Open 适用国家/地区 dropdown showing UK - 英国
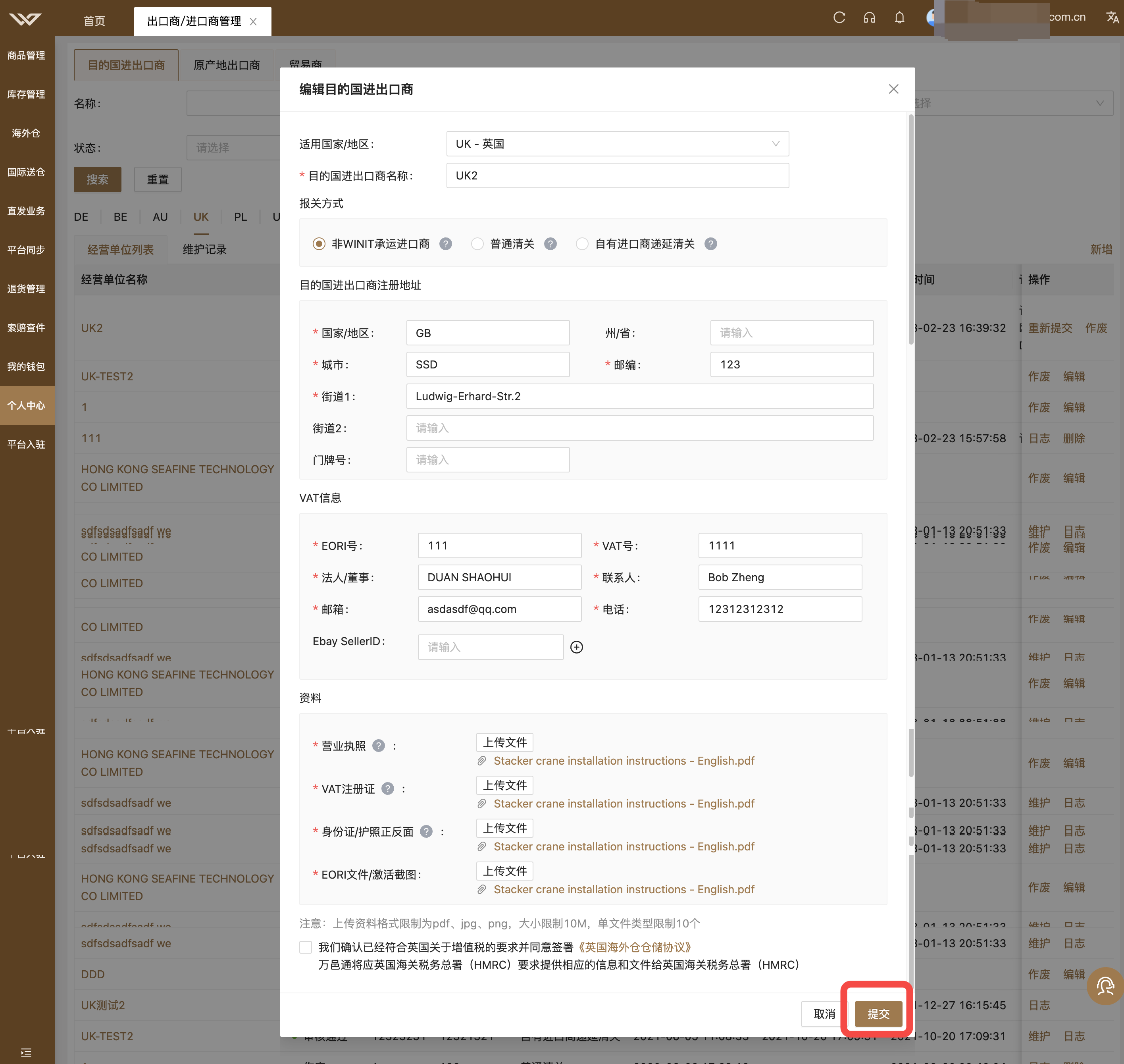 (618, 144)
